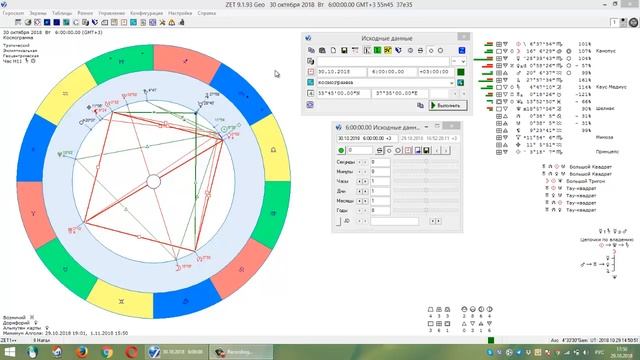Viewport: 640px width, 360px height.
Task: Click the triangle marker on the Принцепс row
Action: tap(505, 152)
